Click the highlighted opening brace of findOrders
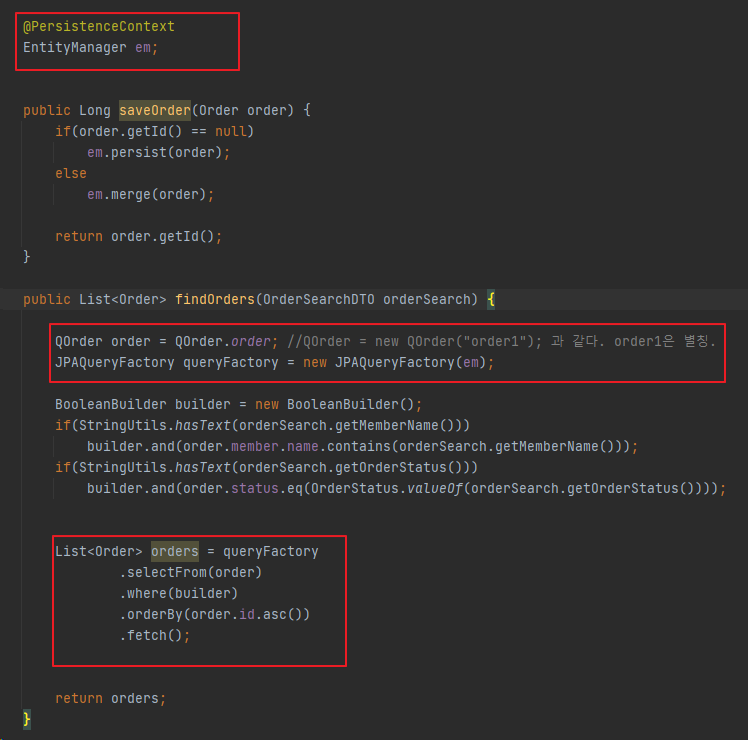The width and height of the screenshot is (748, 740). coord(491,300)
